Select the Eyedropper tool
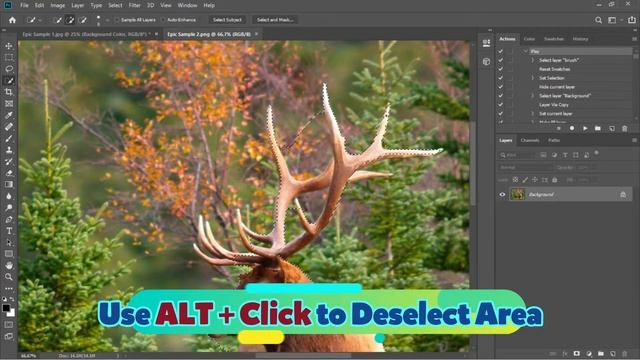 click(x=9, y=115)
